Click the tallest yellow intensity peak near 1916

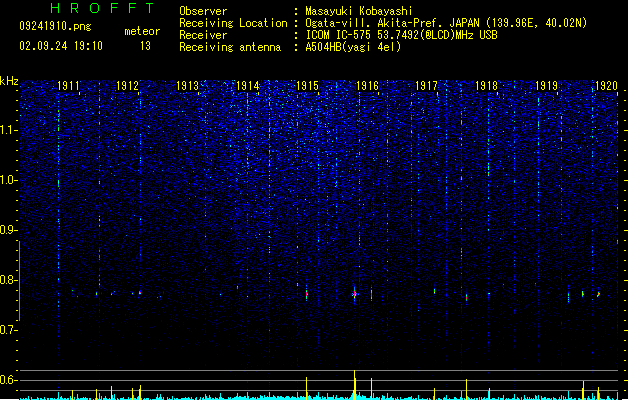coord(354,384)
